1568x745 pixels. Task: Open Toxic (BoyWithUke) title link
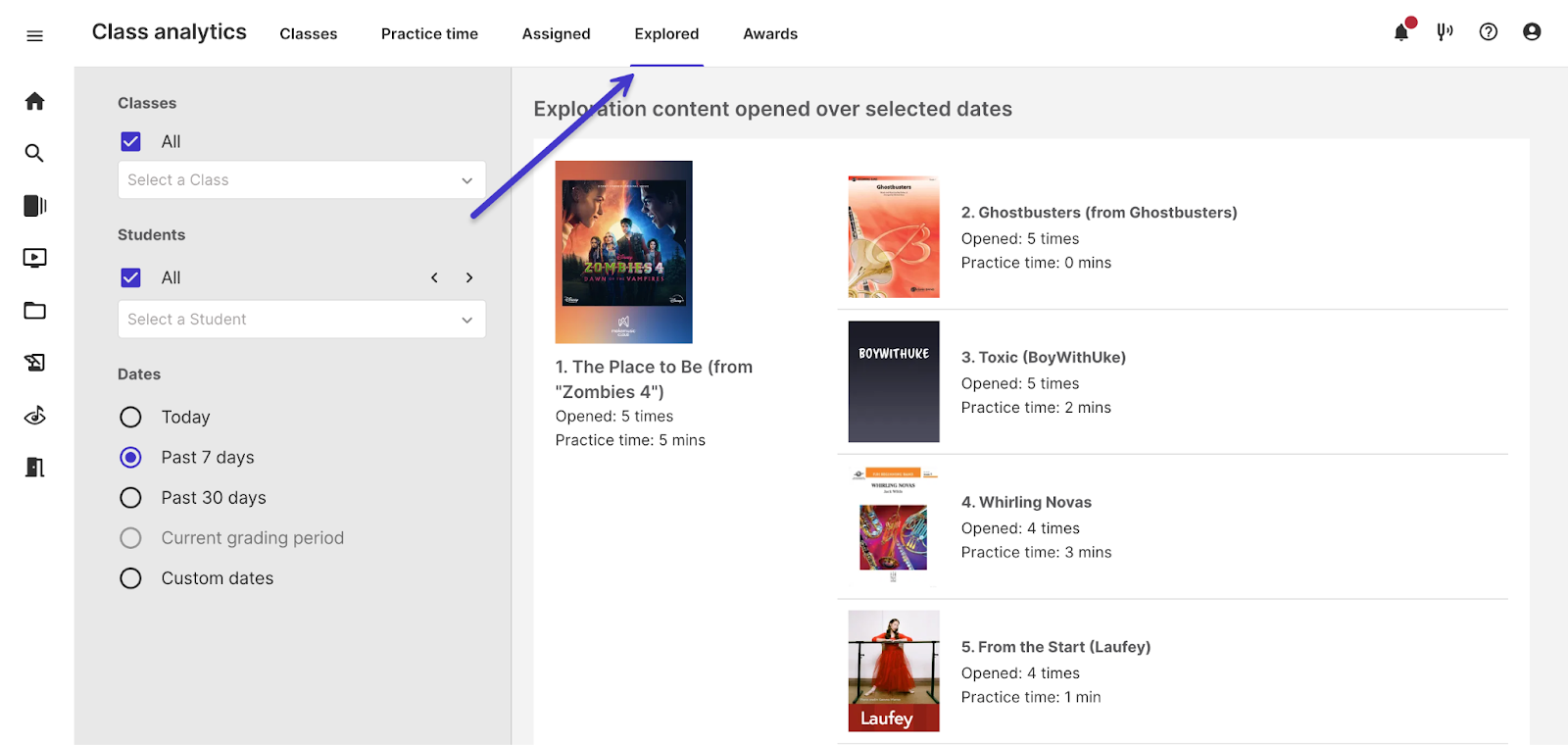click(1043, 358)
